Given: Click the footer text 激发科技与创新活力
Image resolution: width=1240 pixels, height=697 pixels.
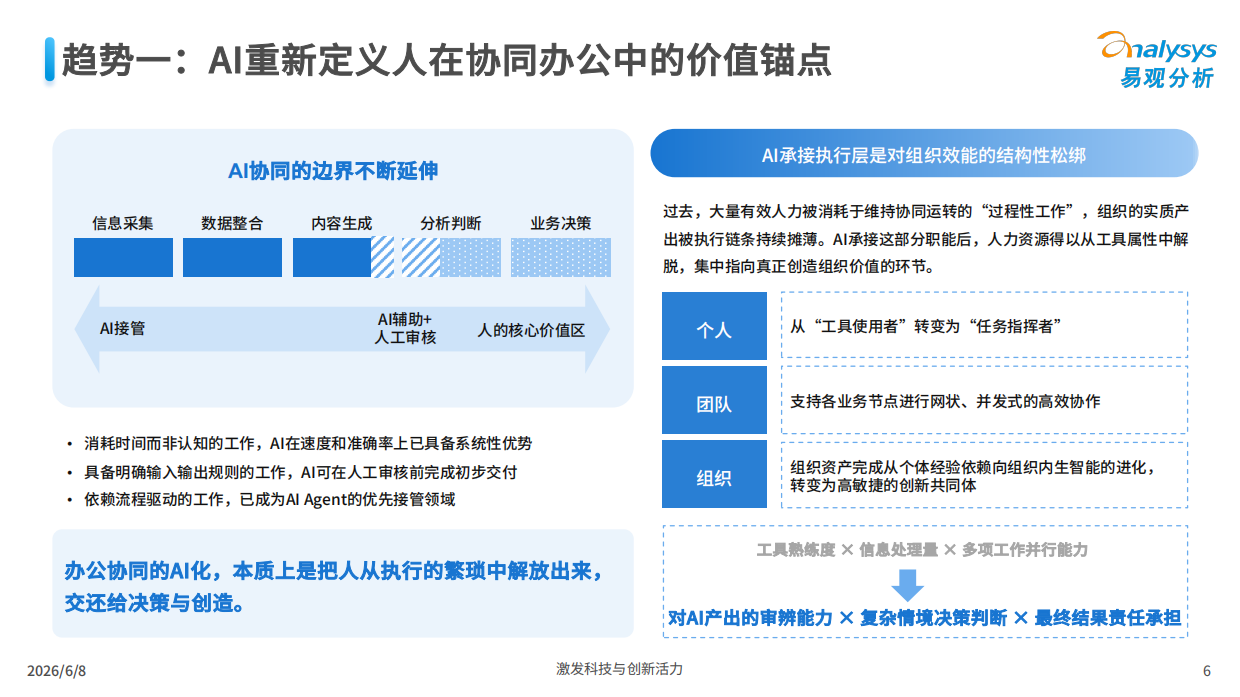Looking at the screenshot, I should [619, 669].
